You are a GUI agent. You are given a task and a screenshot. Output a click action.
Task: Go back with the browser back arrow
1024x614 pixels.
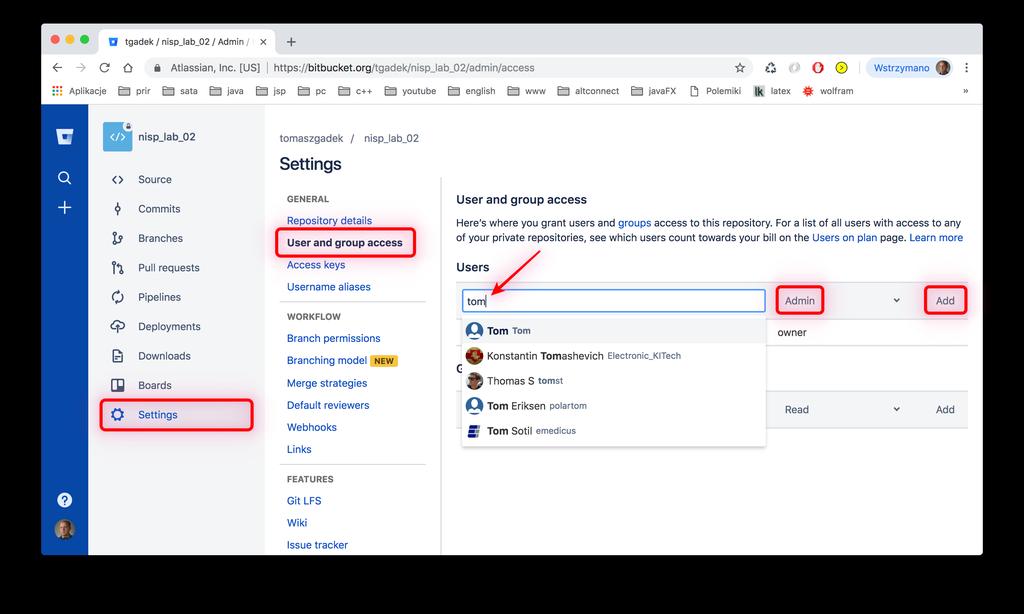click(x=57, y=67)
